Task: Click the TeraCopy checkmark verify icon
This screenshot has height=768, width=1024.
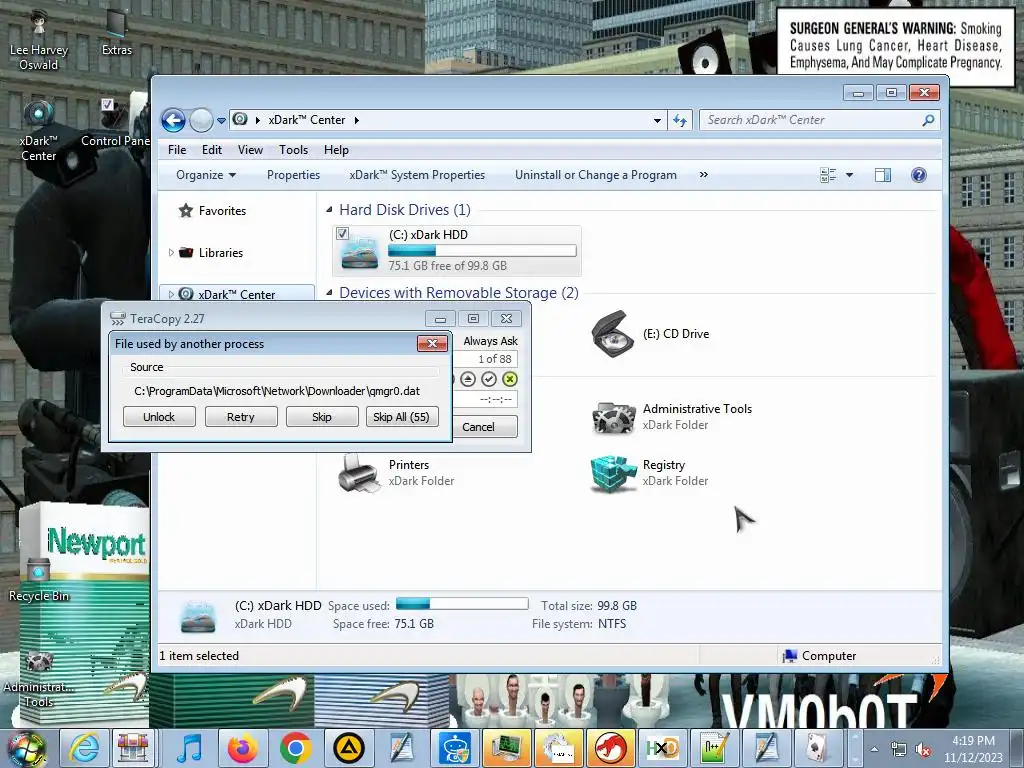Action: coord(488,379)
